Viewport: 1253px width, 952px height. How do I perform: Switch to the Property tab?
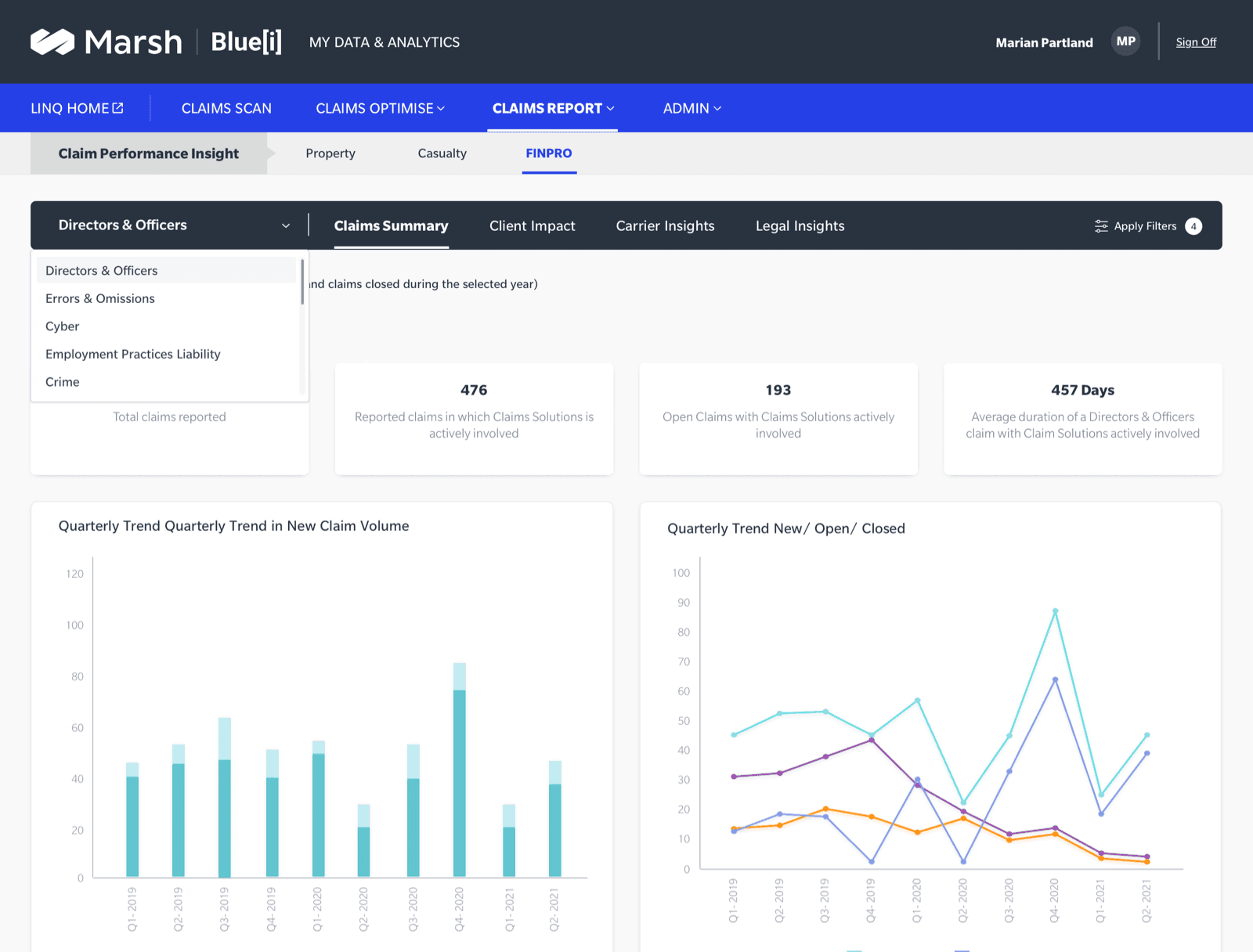[330, 153]
